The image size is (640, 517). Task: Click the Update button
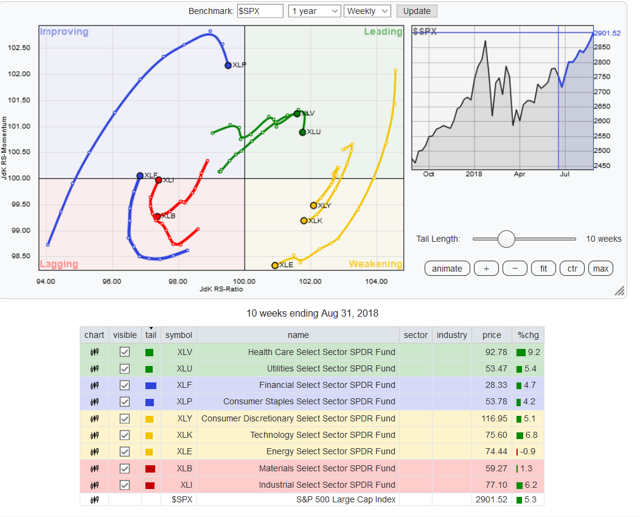click(417, 11)
